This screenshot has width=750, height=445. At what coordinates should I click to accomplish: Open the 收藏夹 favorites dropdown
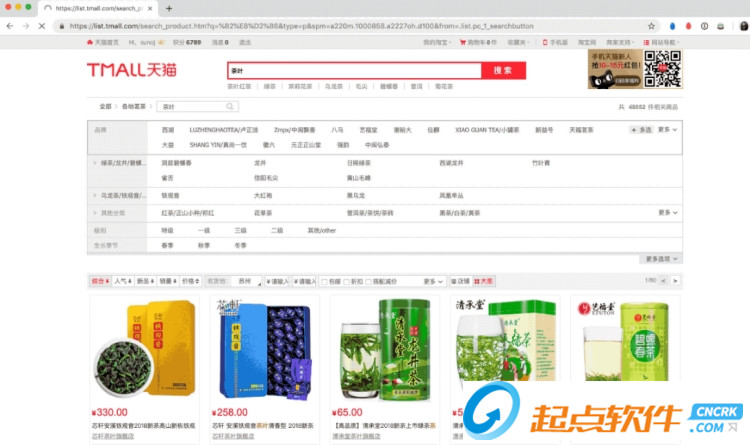pos(518,42)
